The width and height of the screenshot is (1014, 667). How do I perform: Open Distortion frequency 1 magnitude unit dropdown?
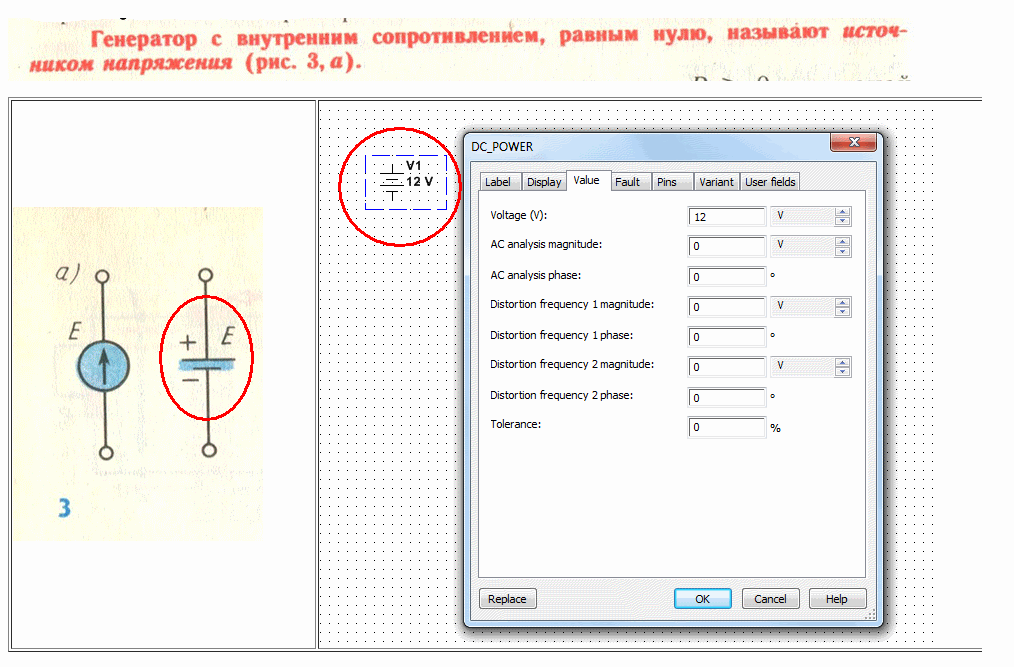click(801, 306)
